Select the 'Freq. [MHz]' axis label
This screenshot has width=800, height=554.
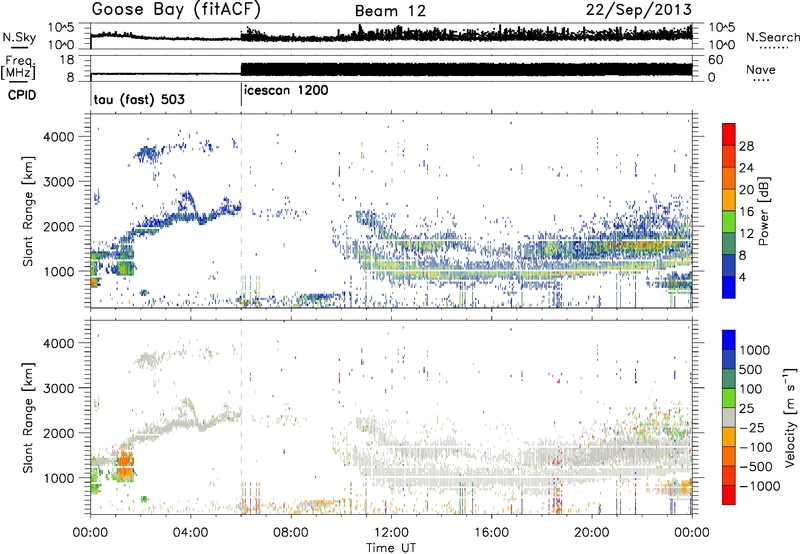coord(19,68)
